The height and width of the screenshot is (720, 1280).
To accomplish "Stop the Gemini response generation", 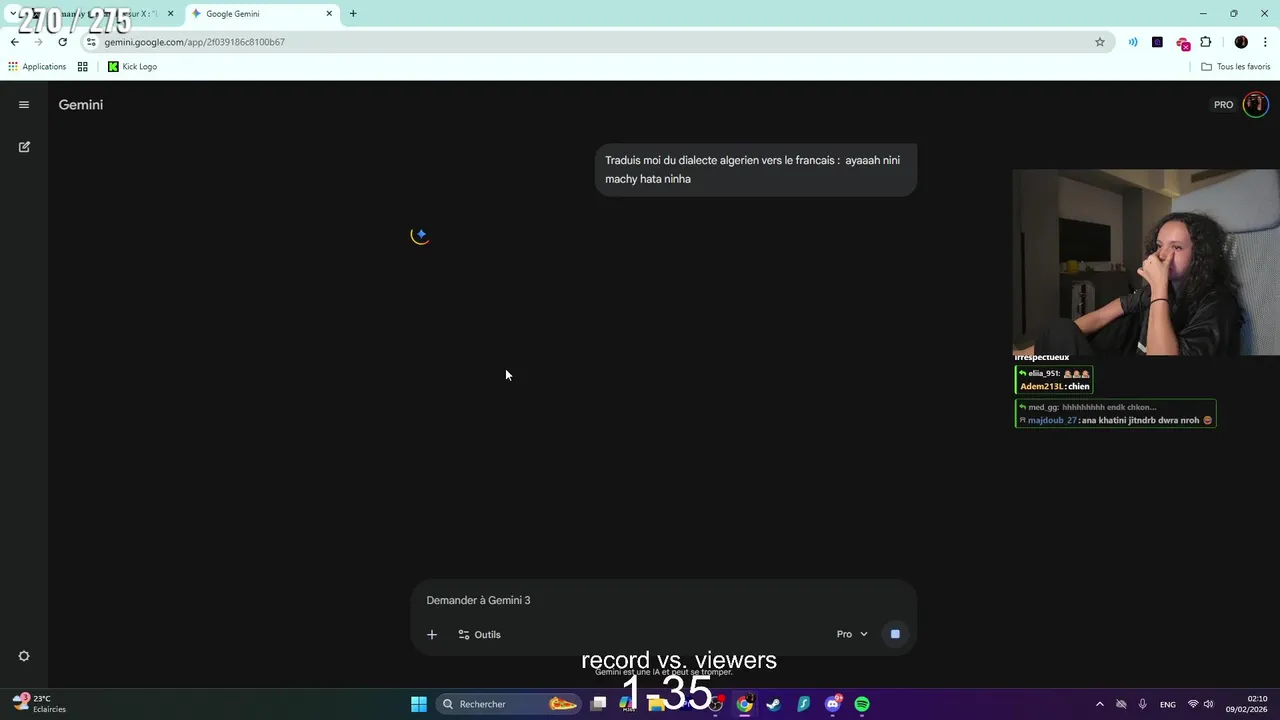I will tap(895, 634).
